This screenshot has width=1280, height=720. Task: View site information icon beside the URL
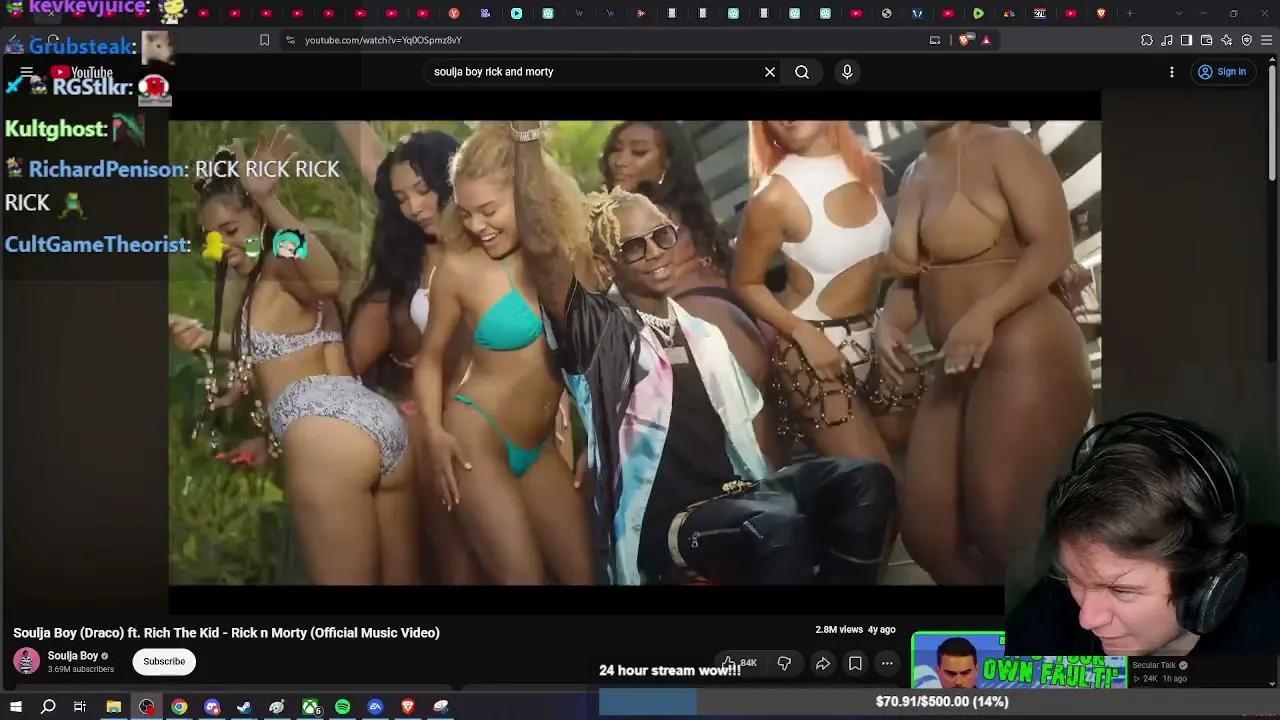pyautogui.click(x=290, y=40)
